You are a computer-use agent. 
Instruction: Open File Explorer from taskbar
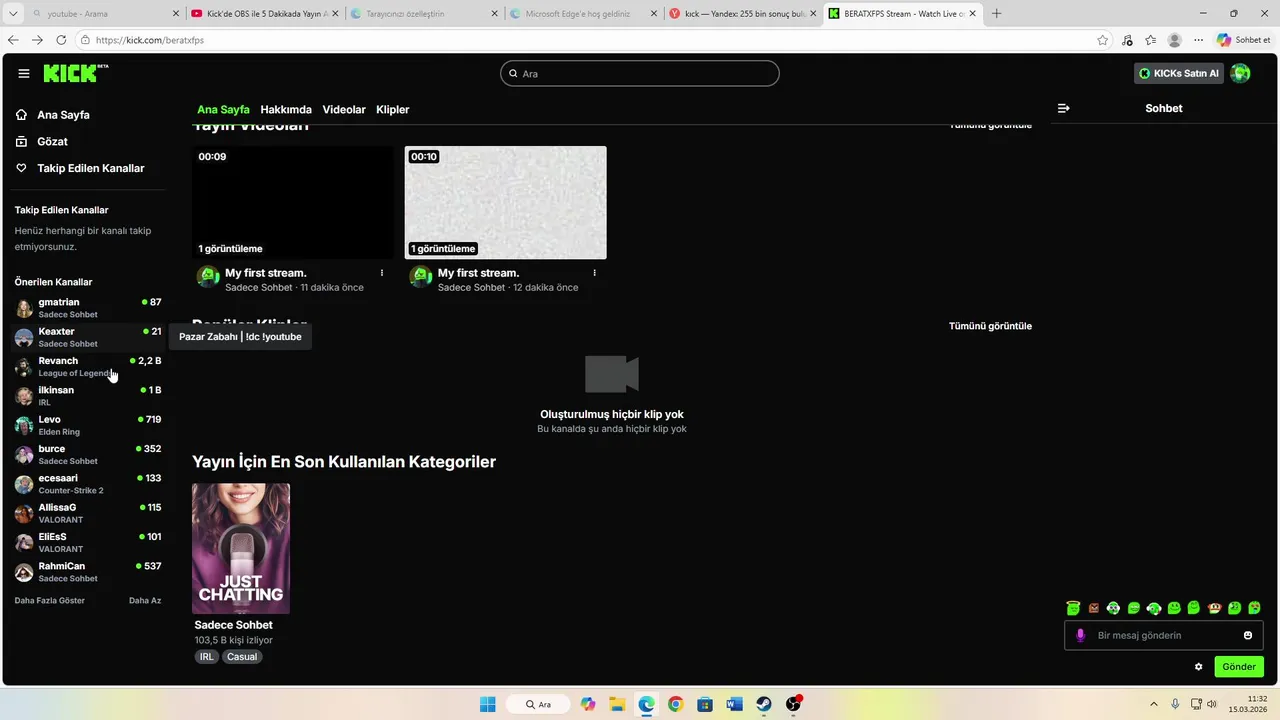[x=617, y=704]
